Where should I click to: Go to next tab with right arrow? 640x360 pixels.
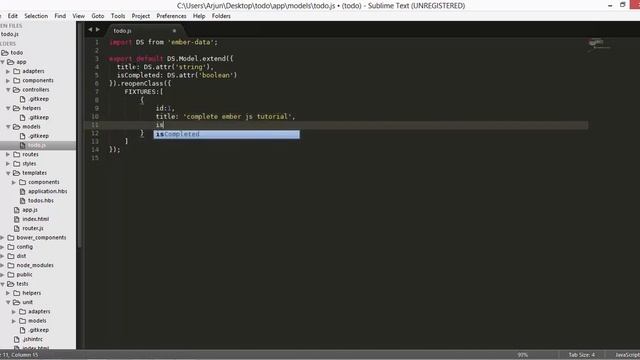click(x=98, y=29)
